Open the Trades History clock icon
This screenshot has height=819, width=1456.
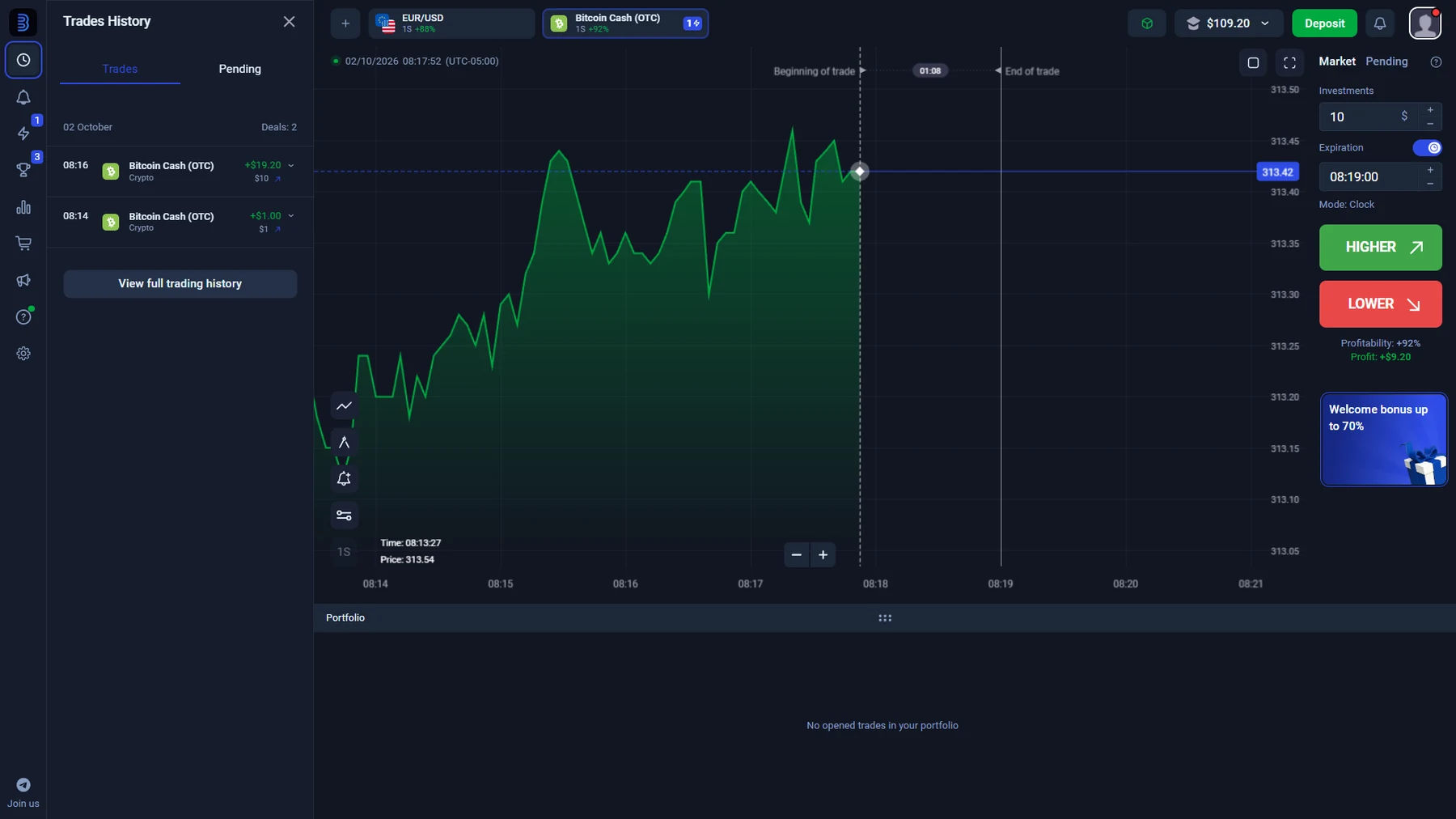[x=23, y=60]
